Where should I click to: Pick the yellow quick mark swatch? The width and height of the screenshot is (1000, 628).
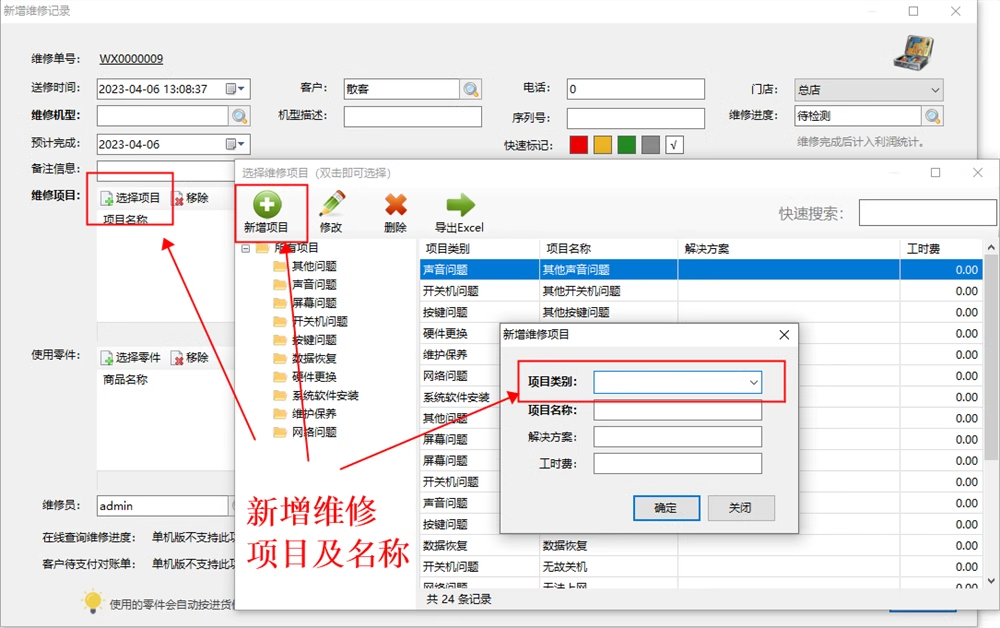603,145
